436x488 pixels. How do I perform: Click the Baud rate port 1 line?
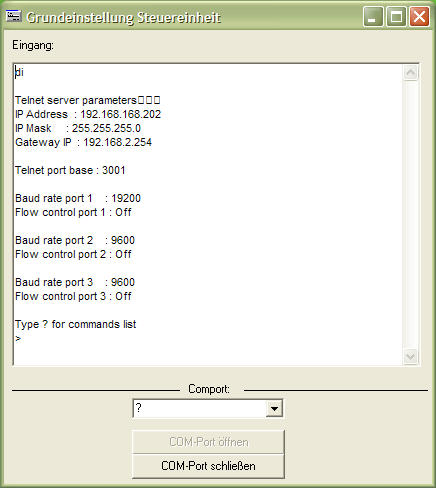click(x=78, y=198)
